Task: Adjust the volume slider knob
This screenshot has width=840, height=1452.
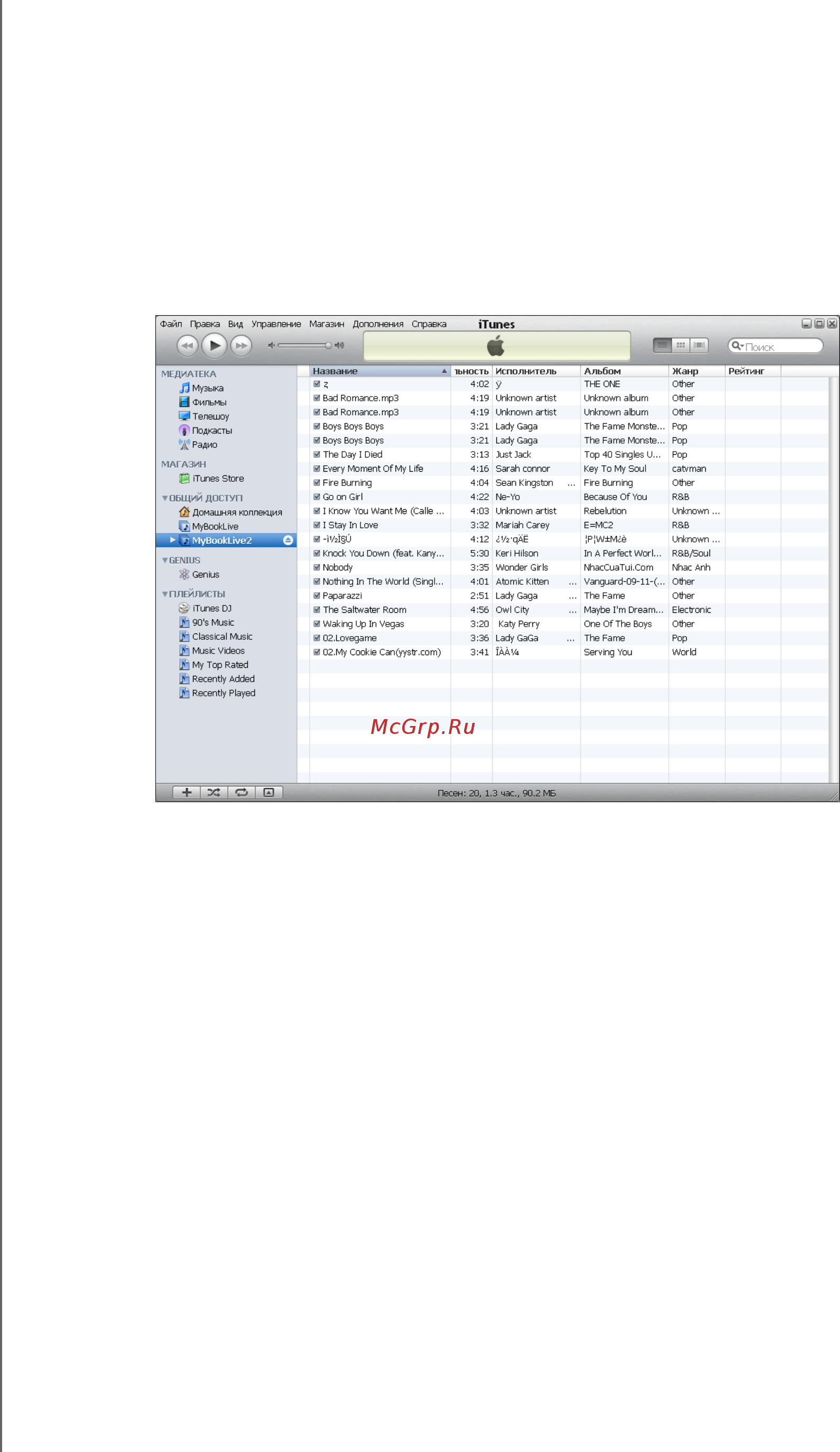Action: click(328, 346)
